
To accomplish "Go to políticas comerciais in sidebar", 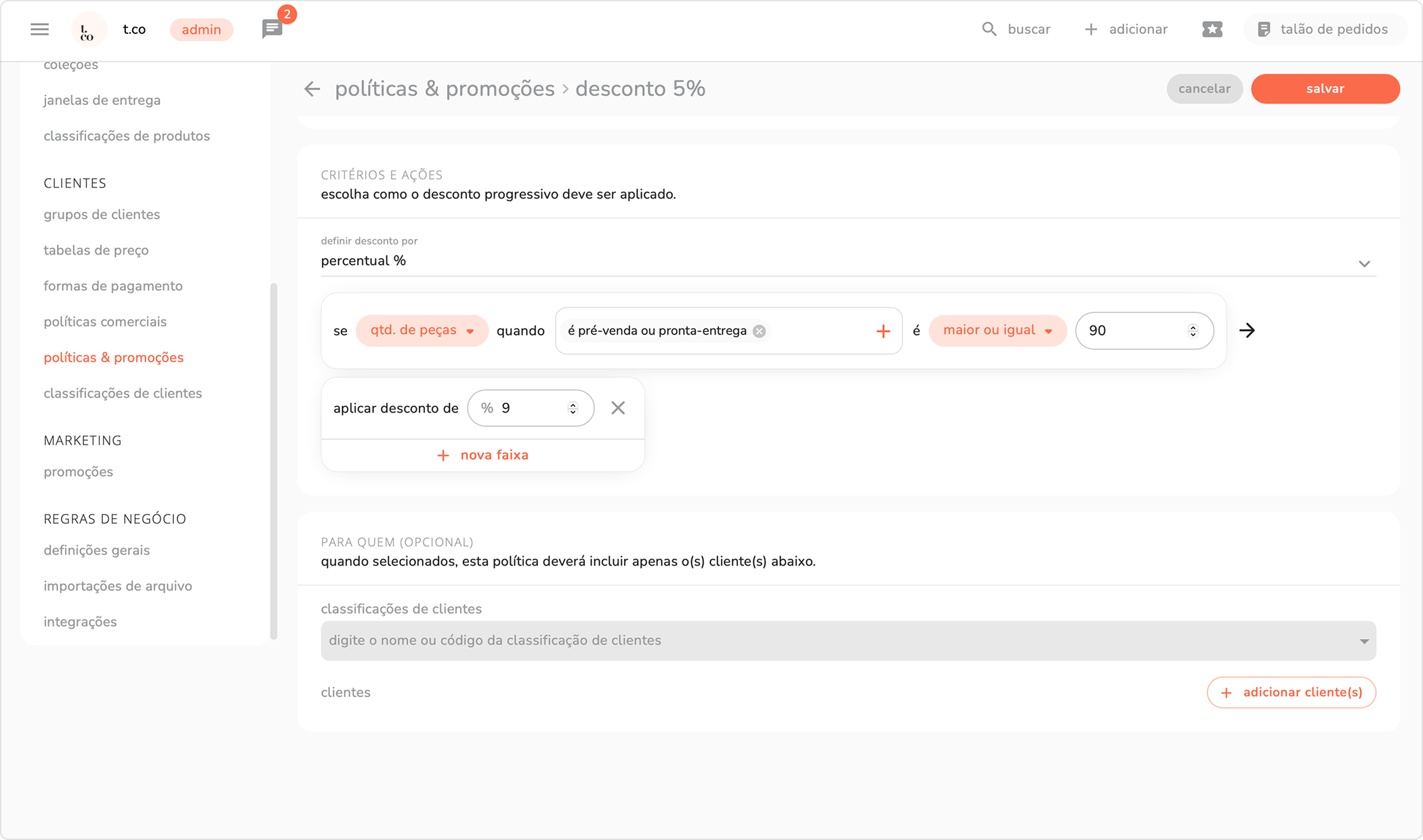I will point(105,322).
